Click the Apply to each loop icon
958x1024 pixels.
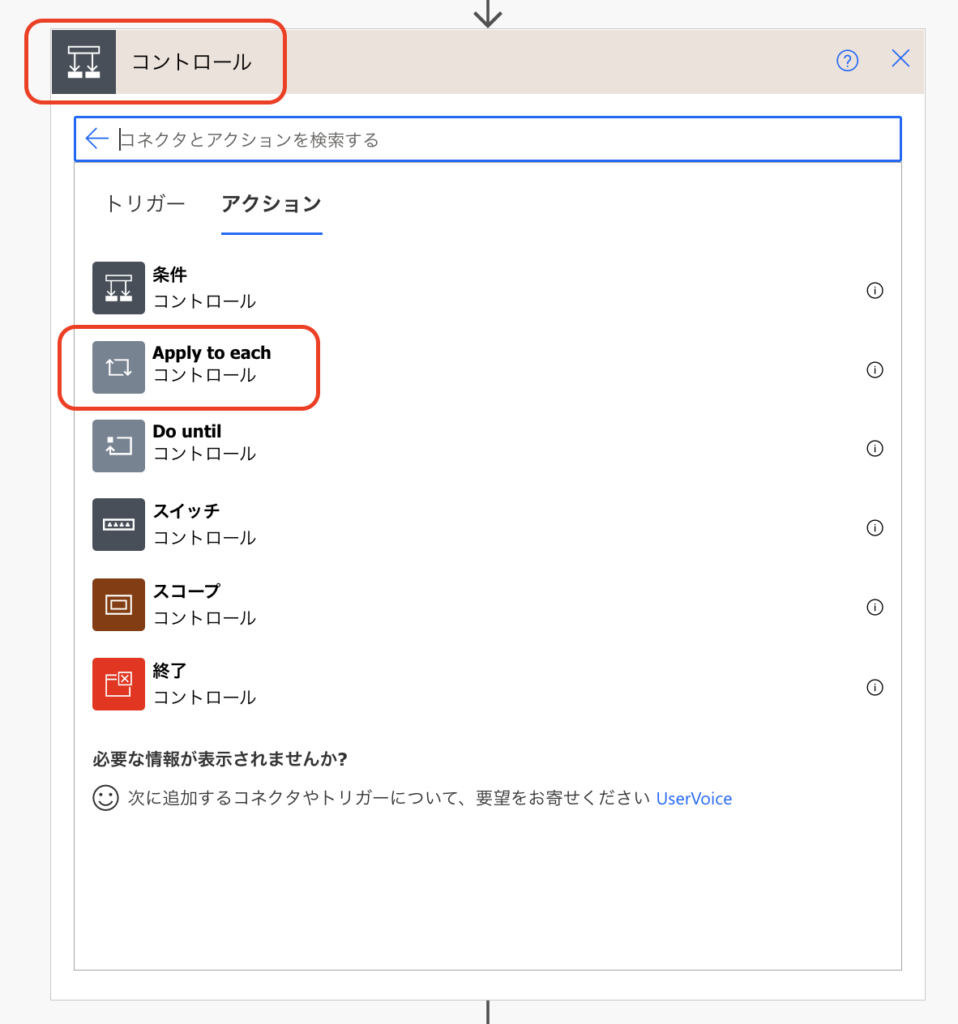(118, 367)
